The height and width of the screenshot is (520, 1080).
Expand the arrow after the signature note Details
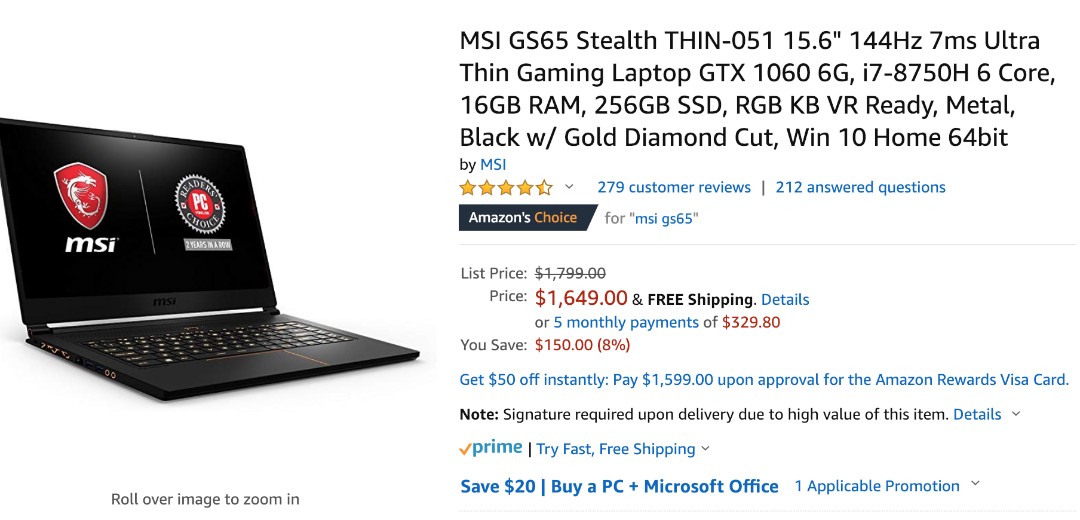(x=1017, y=414)
